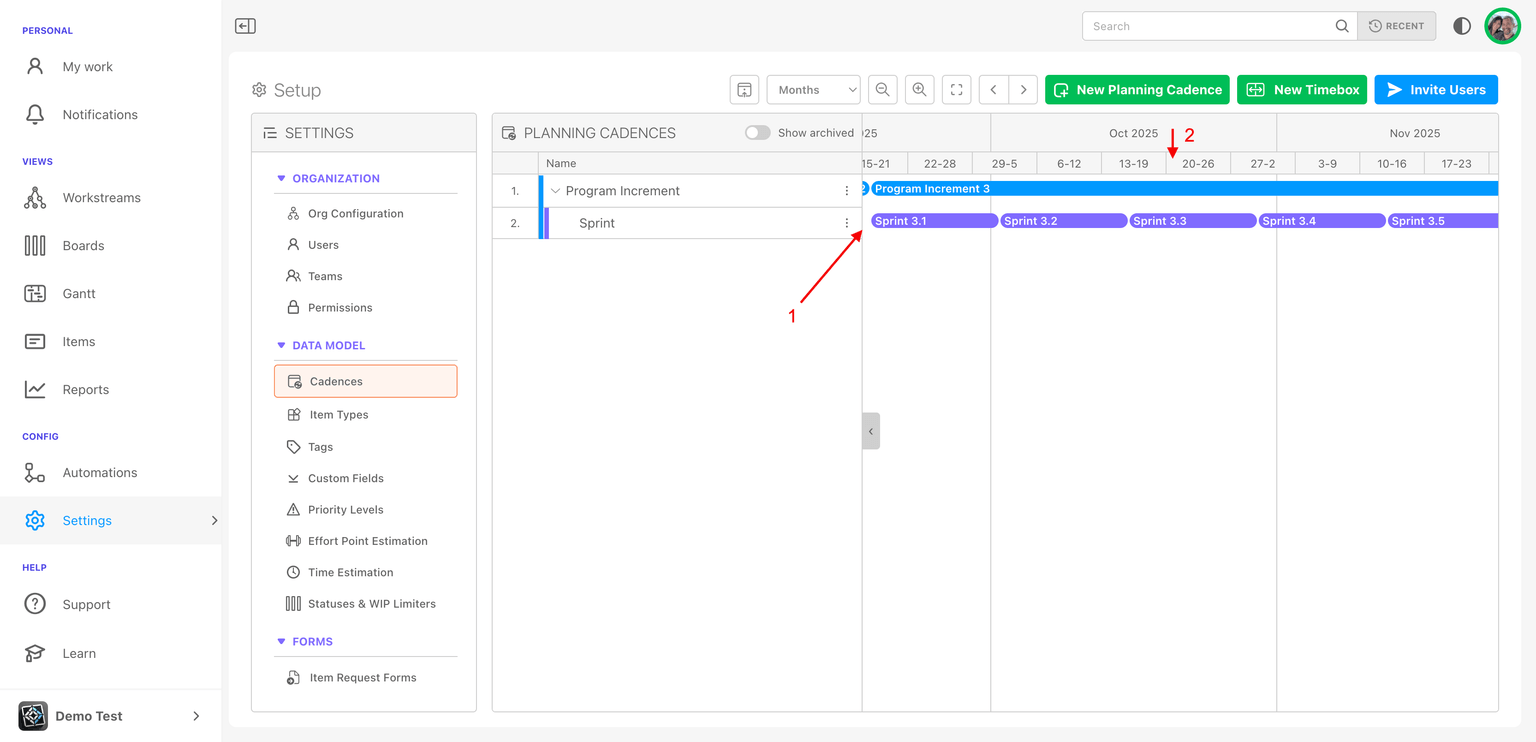Screen dimensions: 1536x742
Task: Collapse the Program Increment row
Action: point(556,191)
